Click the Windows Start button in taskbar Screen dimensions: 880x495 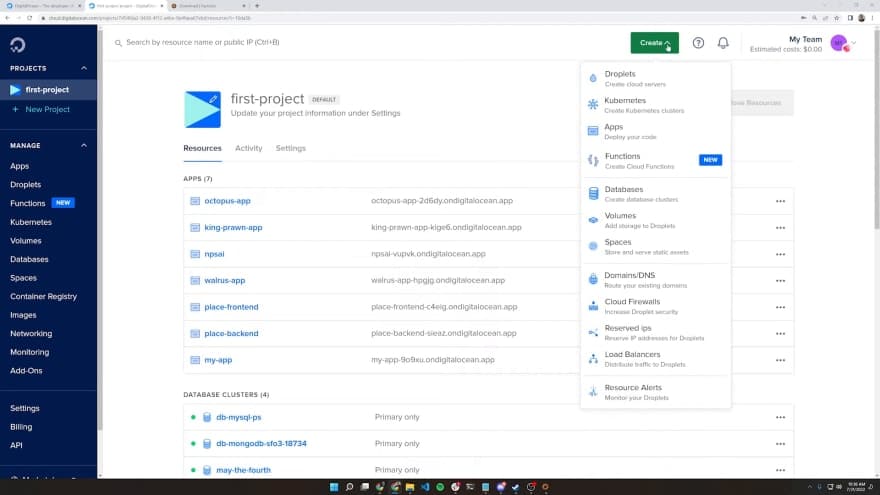coord(334,487)
